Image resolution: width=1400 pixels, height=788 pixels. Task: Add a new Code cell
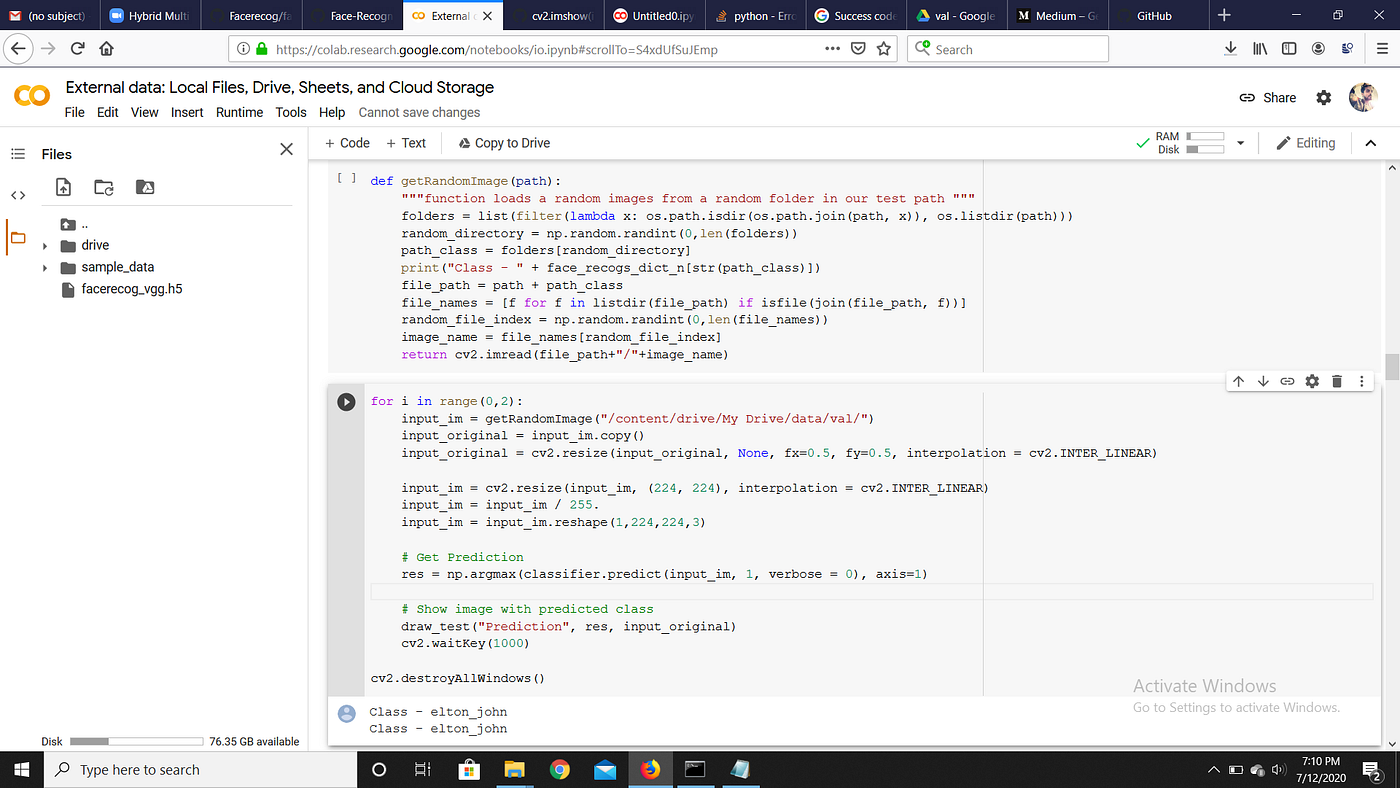coord(347,142)
